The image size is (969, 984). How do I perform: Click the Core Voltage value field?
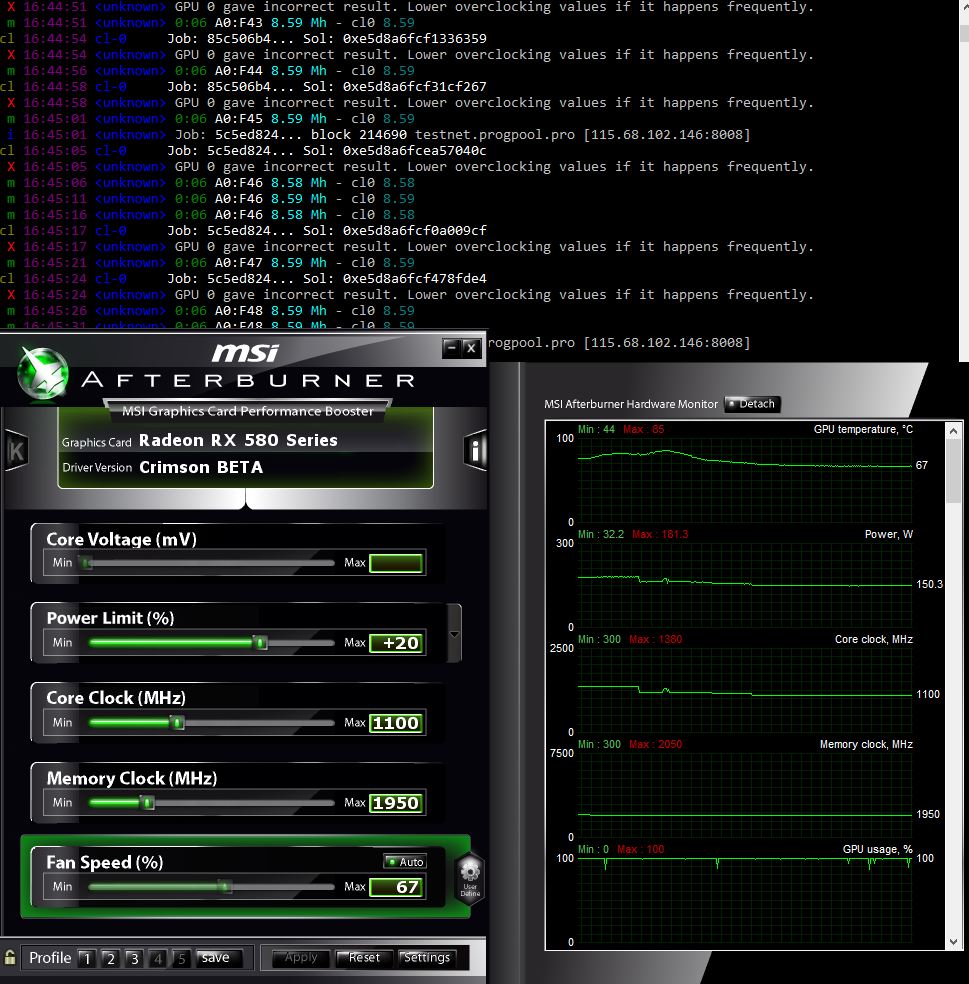[395, 563]
